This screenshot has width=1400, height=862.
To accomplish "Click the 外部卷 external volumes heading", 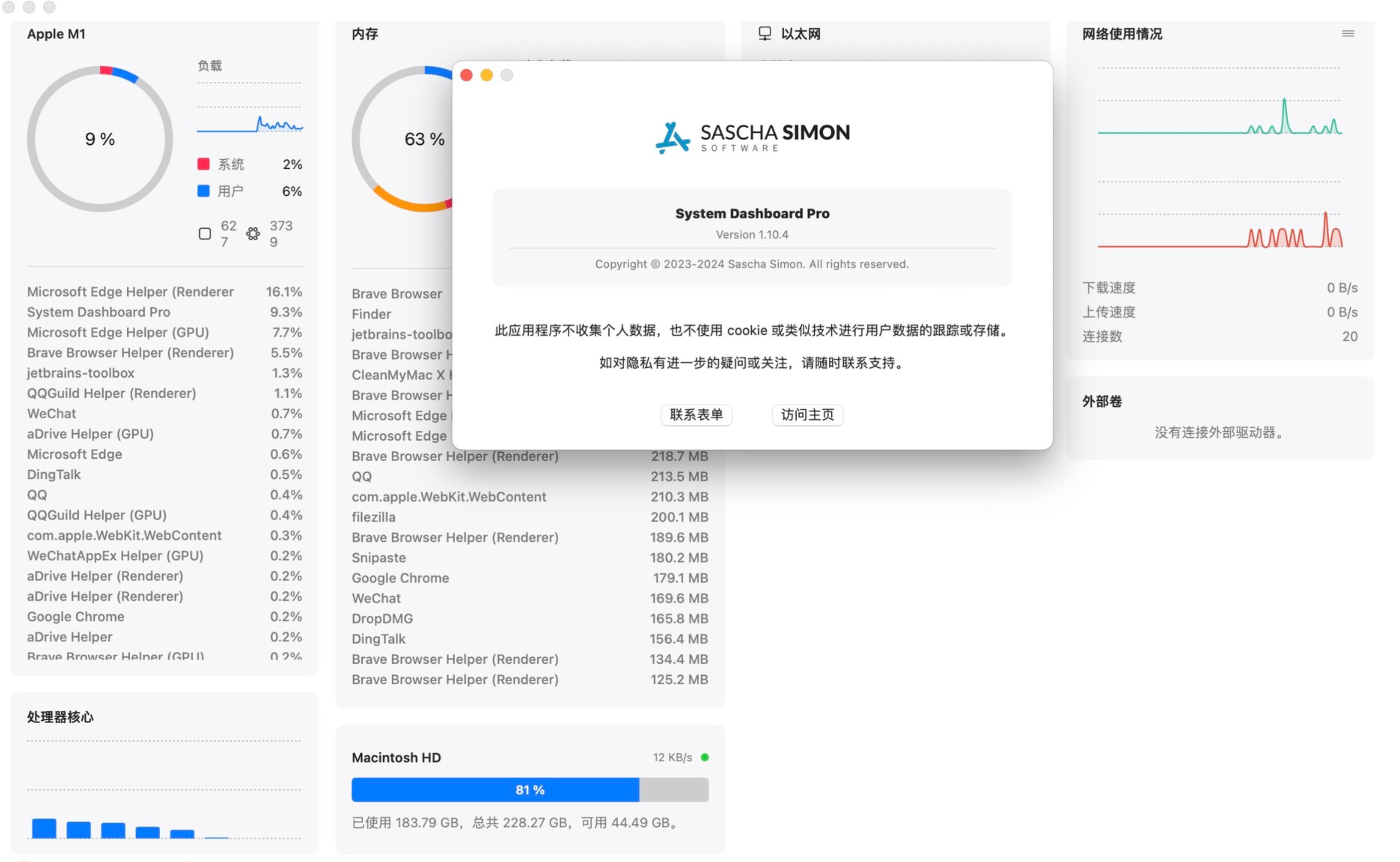I will pos(1102,402).
